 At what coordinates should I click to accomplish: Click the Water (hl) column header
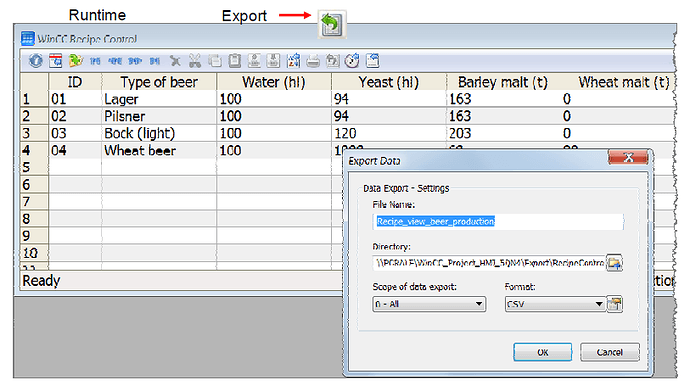pyautogui.click(x=274, y=82)
